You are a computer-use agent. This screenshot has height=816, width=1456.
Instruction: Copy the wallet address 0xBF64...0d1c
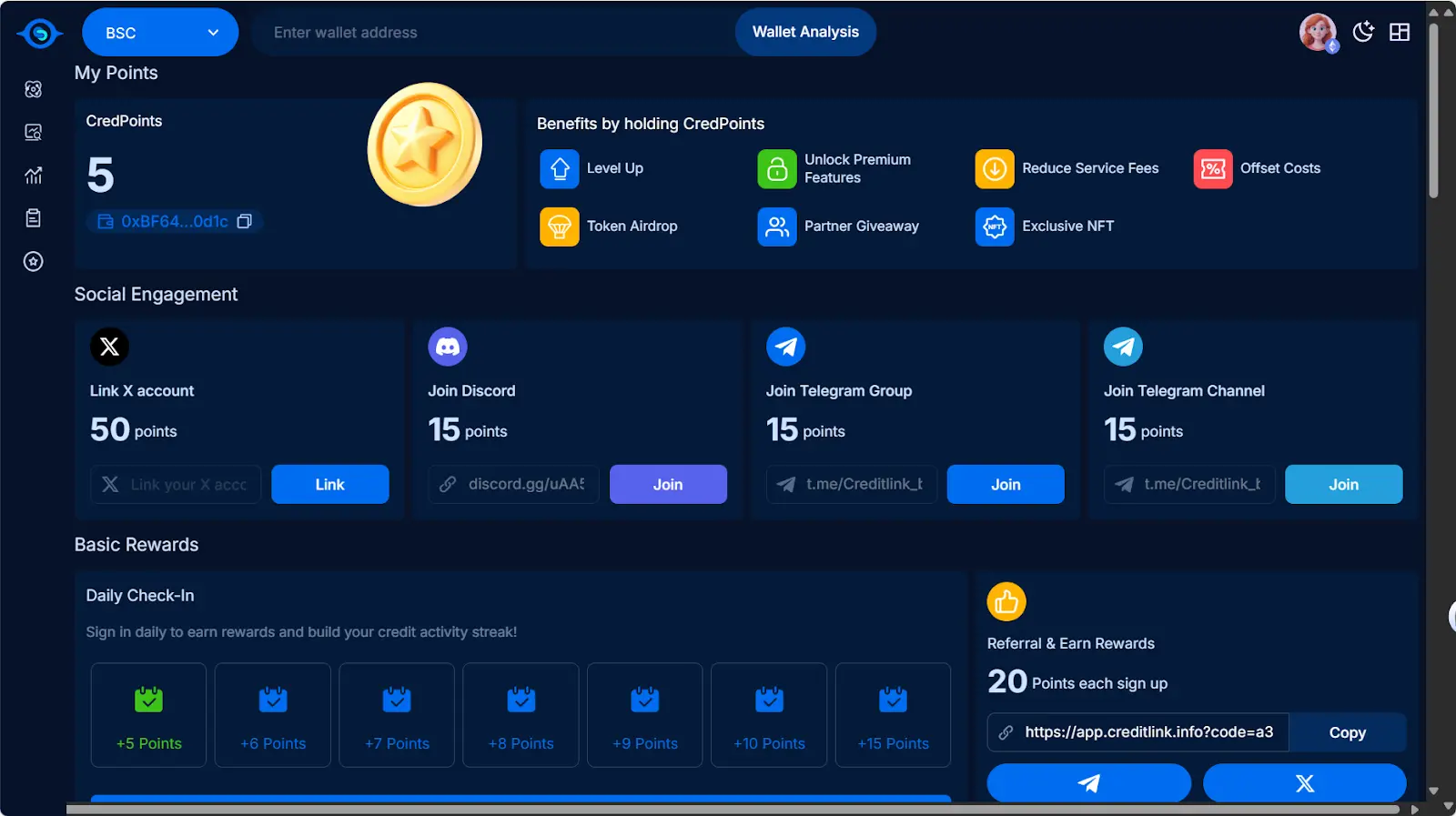[244, 222]
